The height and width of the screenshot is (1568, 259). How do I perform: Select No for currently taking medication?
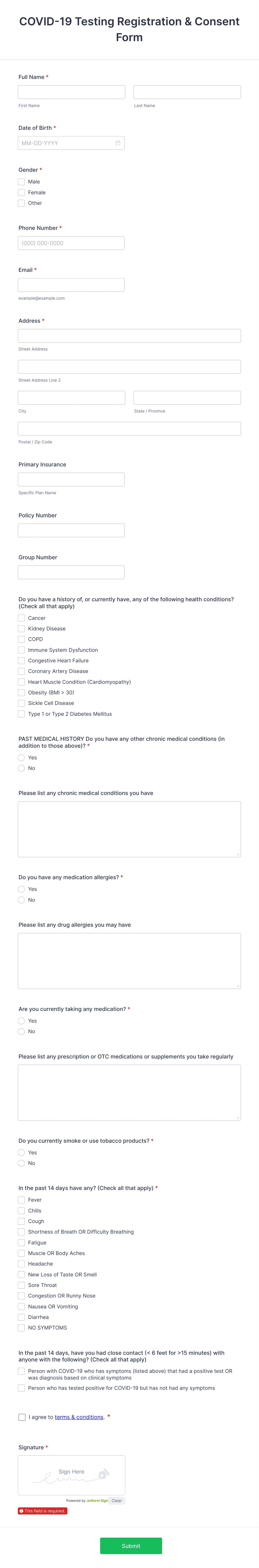pos(21,1031)
